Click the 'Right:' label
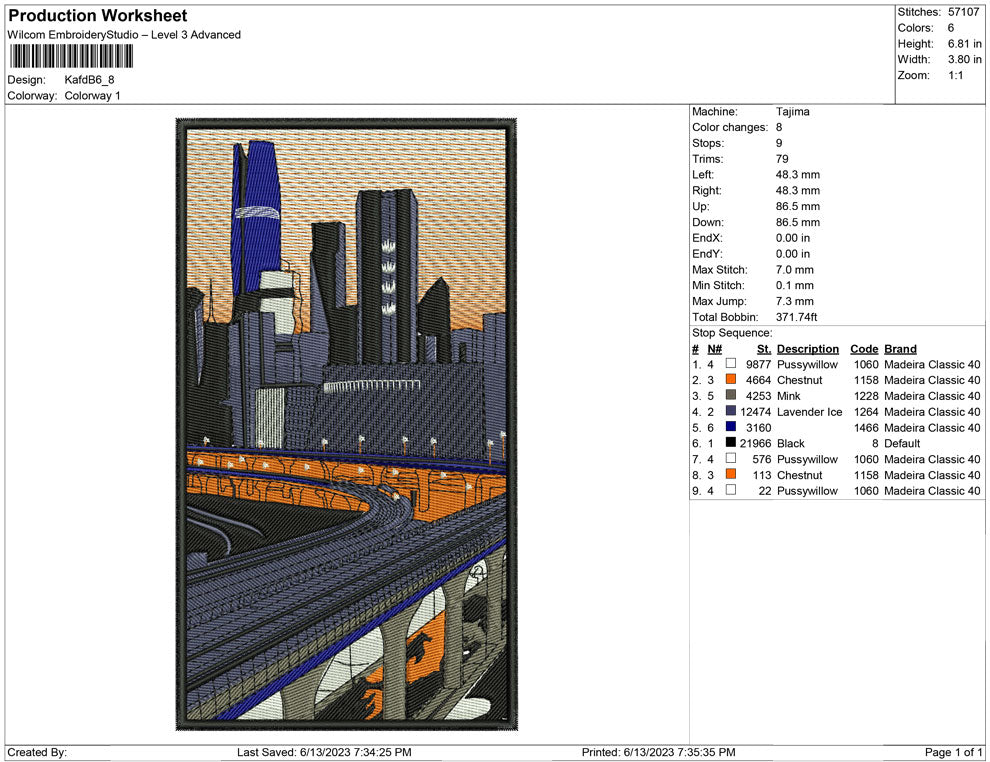 click(707, 190)
